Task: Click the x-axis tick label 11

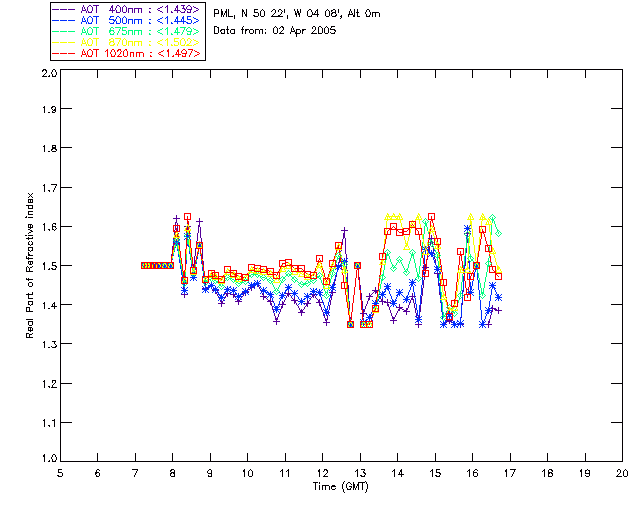Action: (x=285, y=473)
